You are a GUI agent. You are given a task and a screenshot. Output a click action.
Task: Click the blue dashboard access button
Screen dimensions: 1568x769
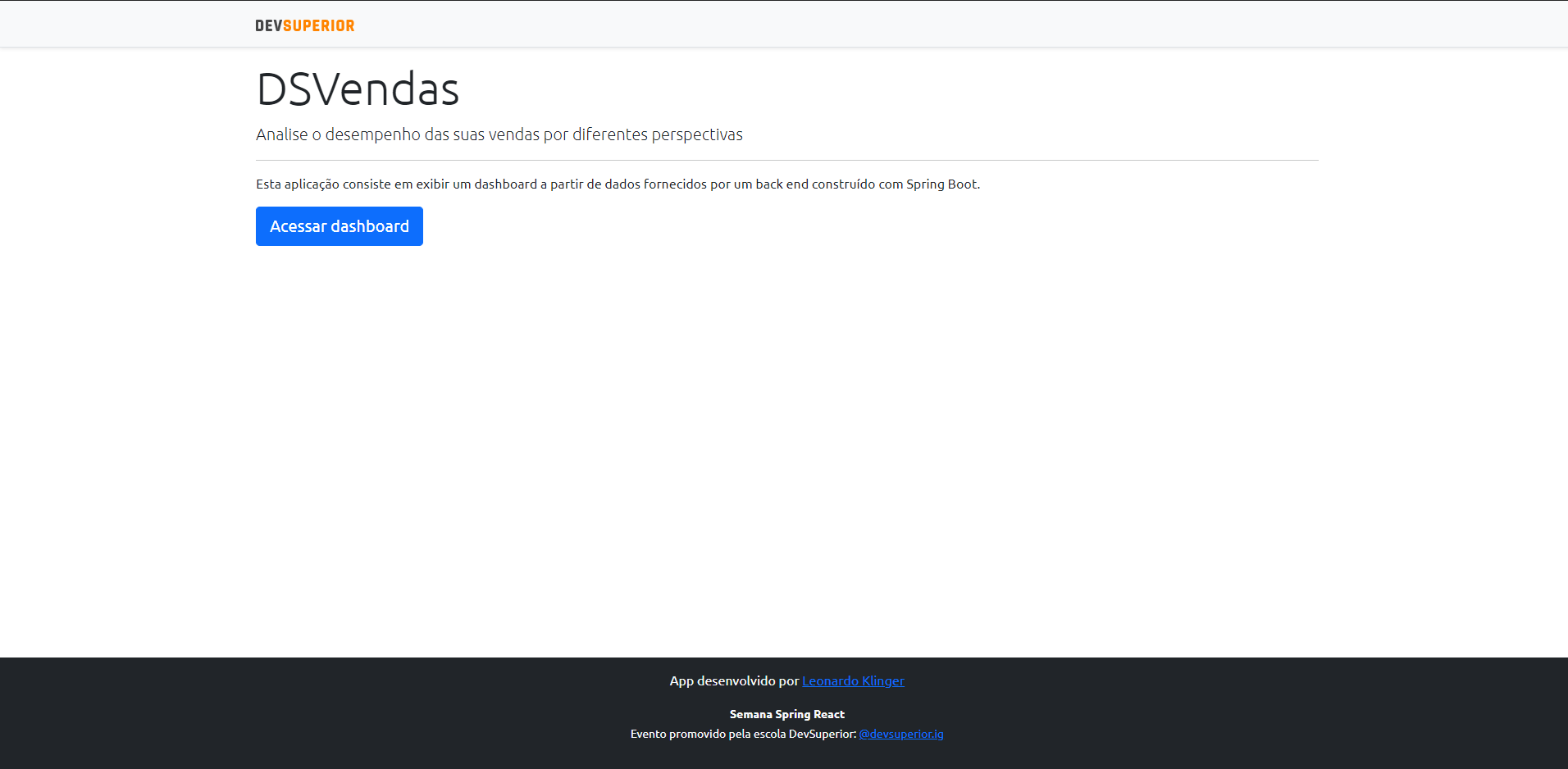[x=339, y=226]
